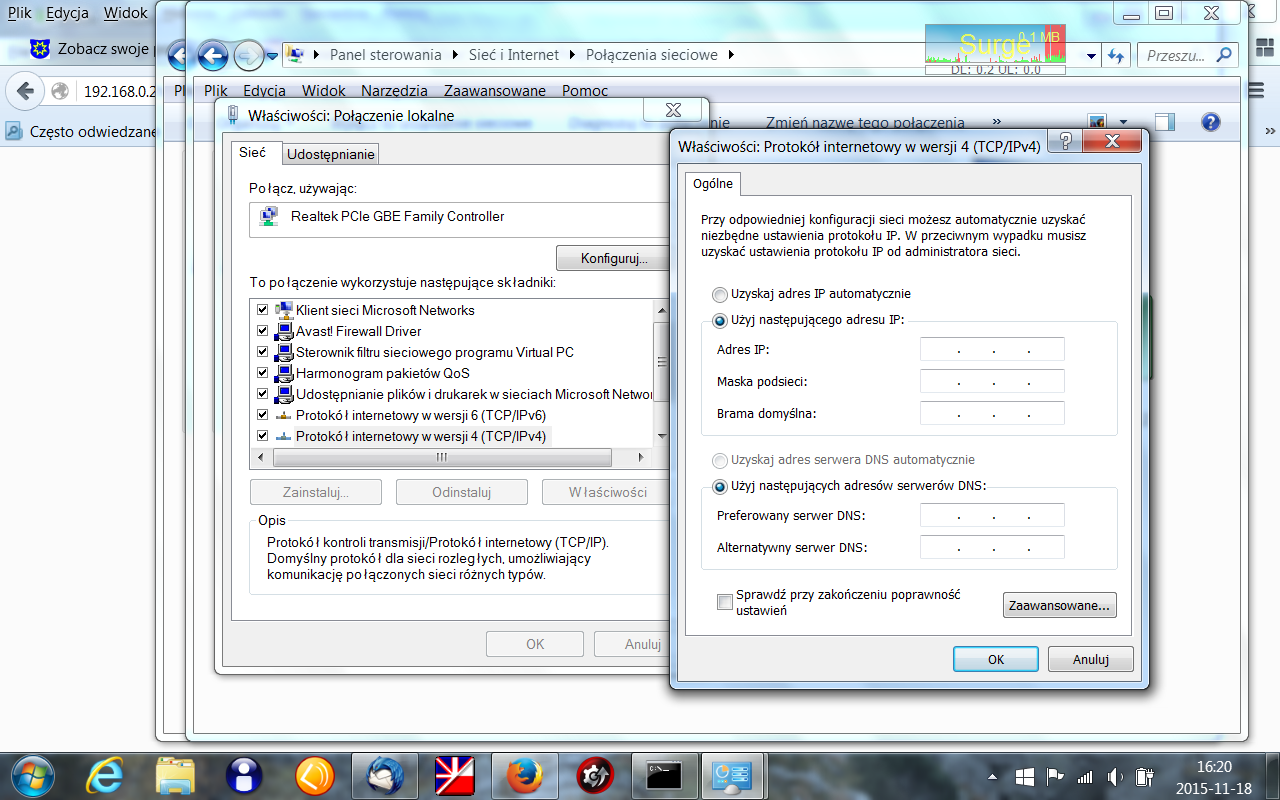Expand the toolbar overflow chevron (»)
1280x800 pixels.
995,122
